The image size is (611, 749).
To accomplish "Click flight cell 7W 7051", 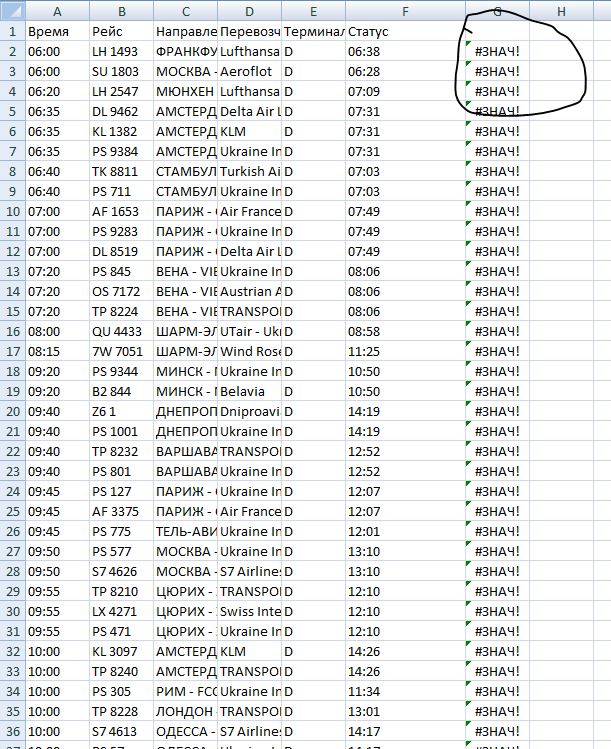I will point(120,351).
